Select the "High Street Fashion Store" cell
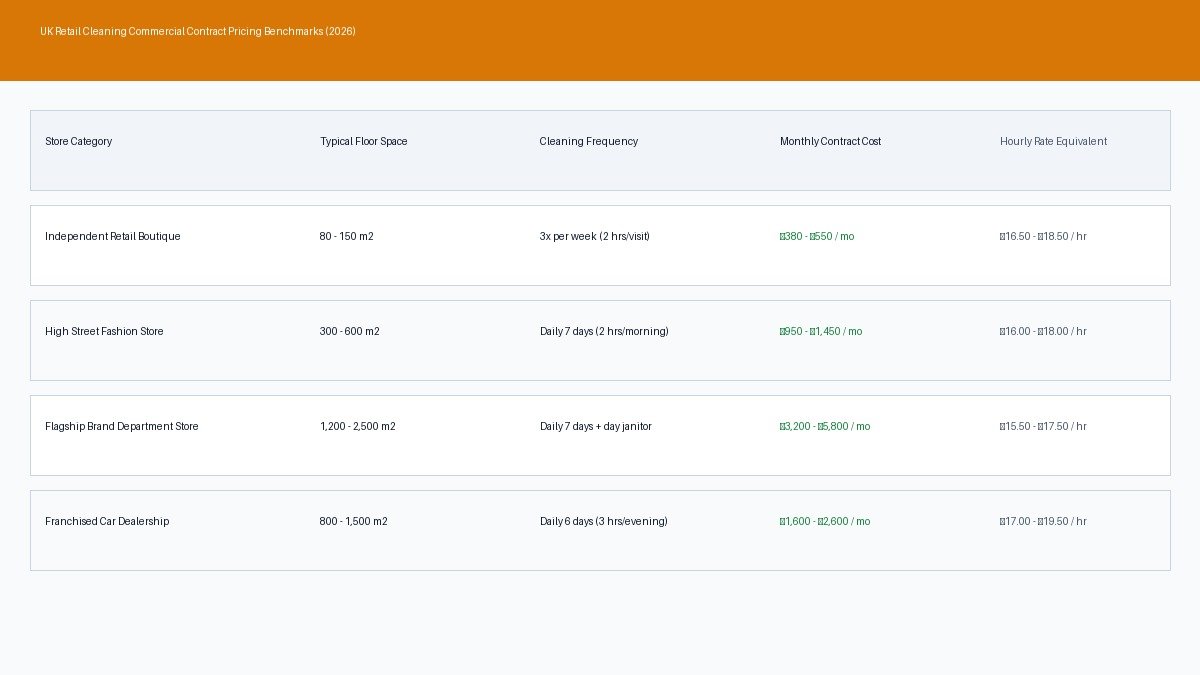This screenshot has width=1200, height=675. pos(104,331)
